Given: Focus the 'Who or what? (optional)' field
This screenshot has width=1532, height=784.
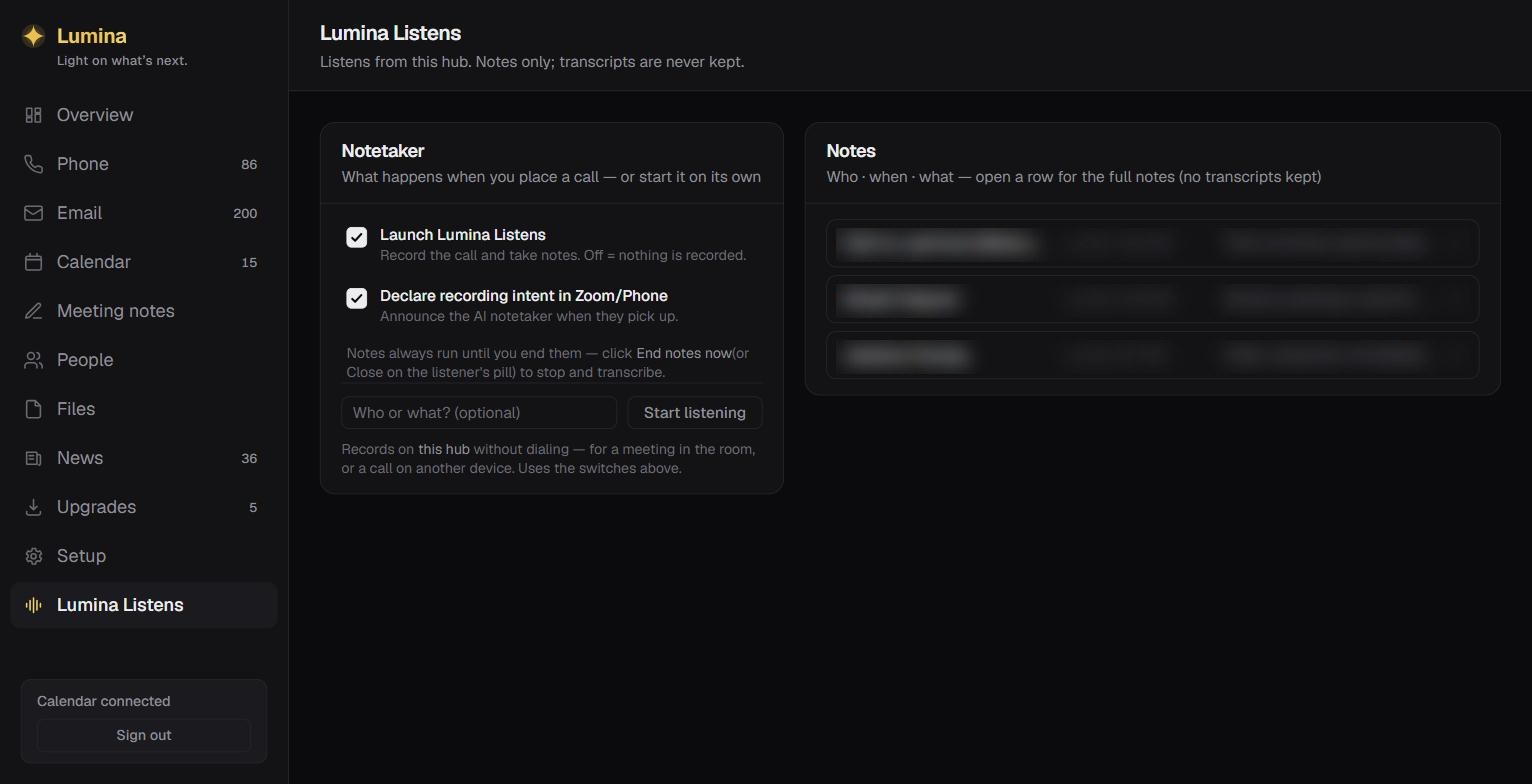Looking at the screenshot, I should click(479, 413).
